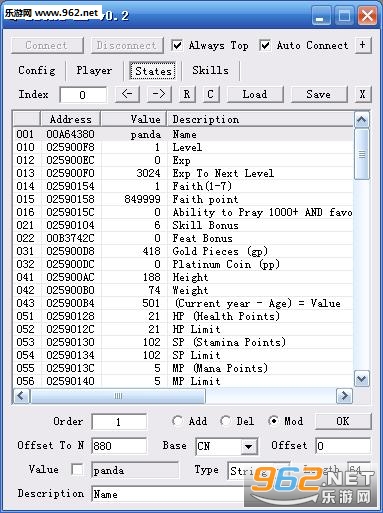Select the Faith point row
This screenshot has width=383, height=513.
183,199
